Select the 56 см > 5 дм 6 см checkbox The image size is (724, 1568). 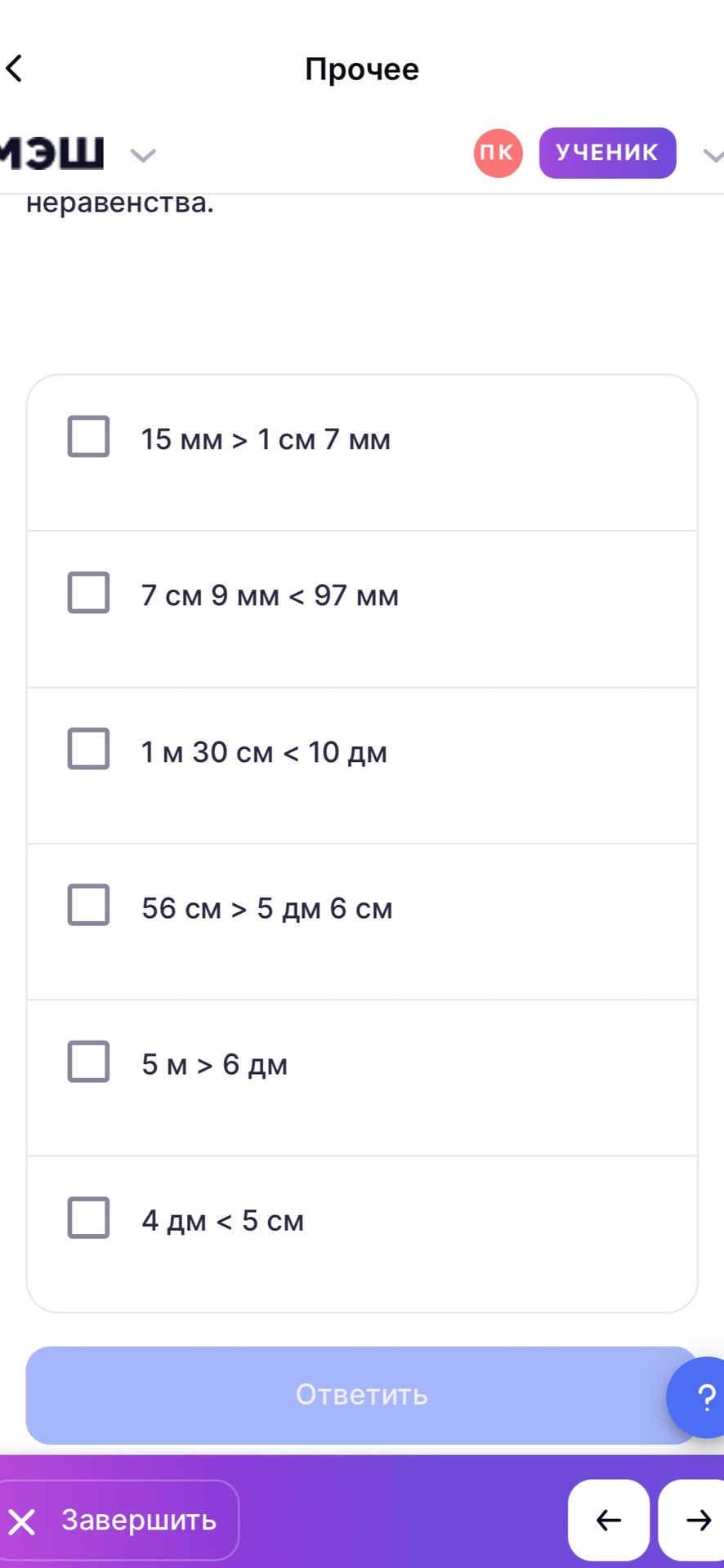pos(88,904)
